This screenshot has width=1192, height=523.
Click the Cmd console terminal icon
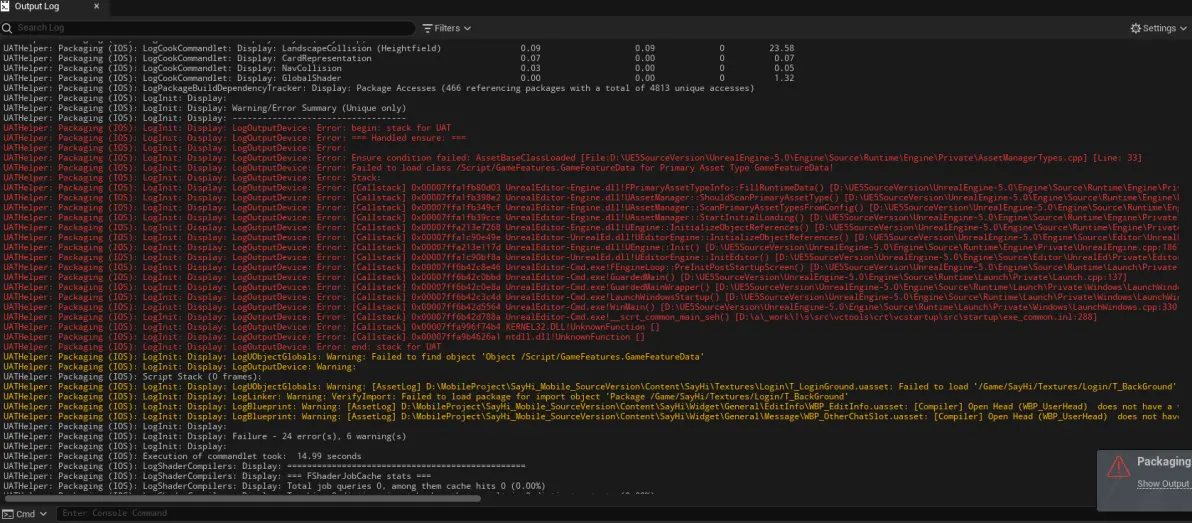point(8,513)
